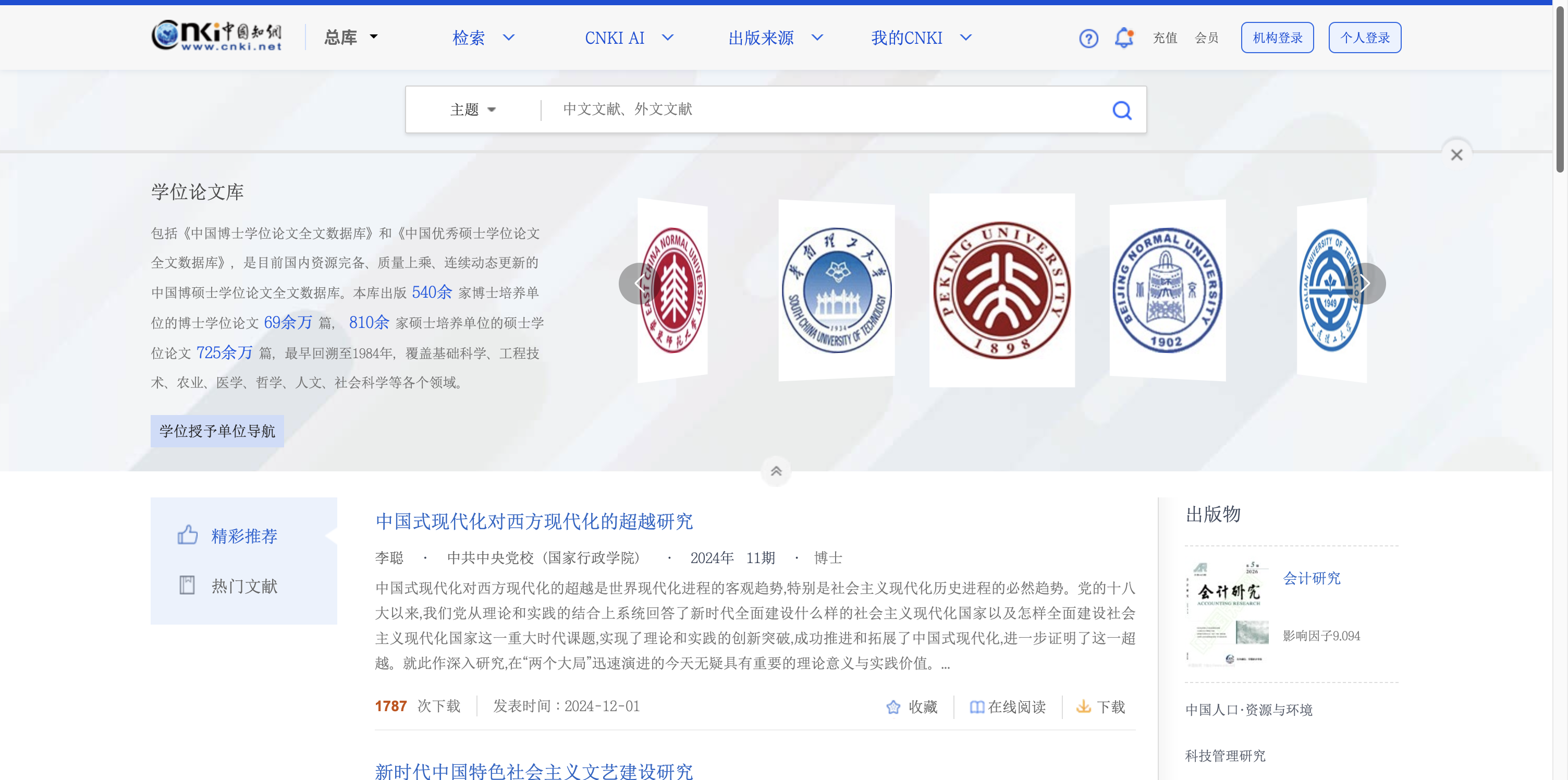The height and width of the screenshot is (780, 1568).
Task: Click the 收藏 star icon
Action: pyautogui.click(x=893, y=707)
